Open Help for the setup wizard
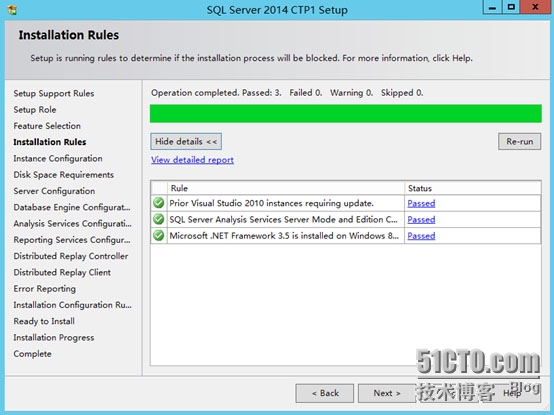554x415 pixels. tap(512, 393)
